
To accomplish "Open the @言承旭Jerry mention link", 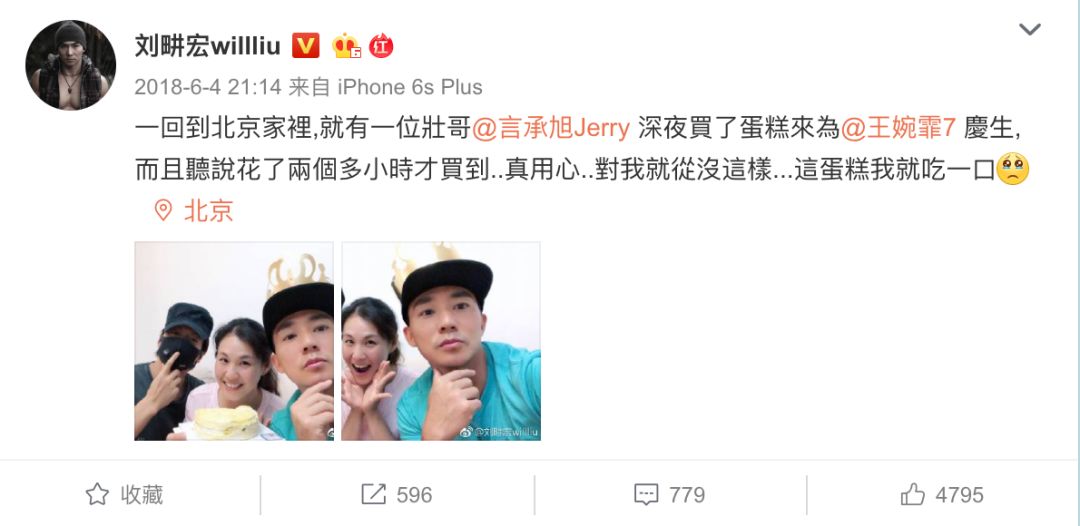I will [x=551, y=129].
